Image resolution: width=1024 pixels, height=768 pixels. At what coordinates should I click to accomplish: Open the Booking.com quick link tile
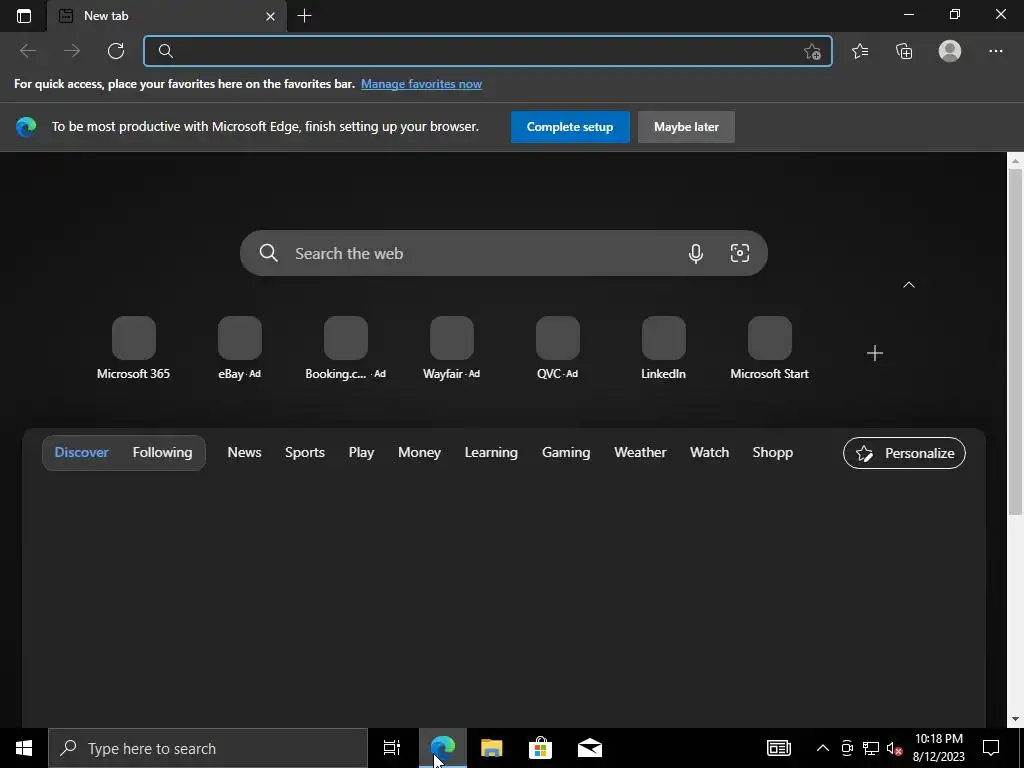click(345, 349)
